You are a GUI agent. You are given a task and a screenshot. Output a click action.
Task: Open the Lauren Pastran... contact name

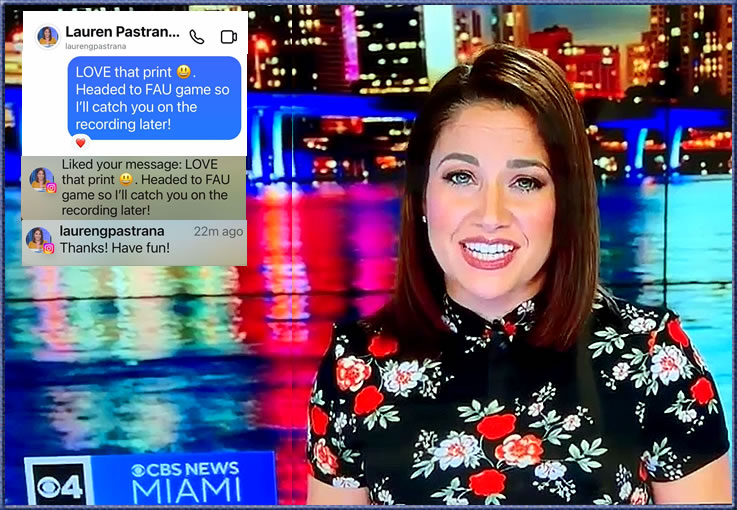[x=122, y=31]
